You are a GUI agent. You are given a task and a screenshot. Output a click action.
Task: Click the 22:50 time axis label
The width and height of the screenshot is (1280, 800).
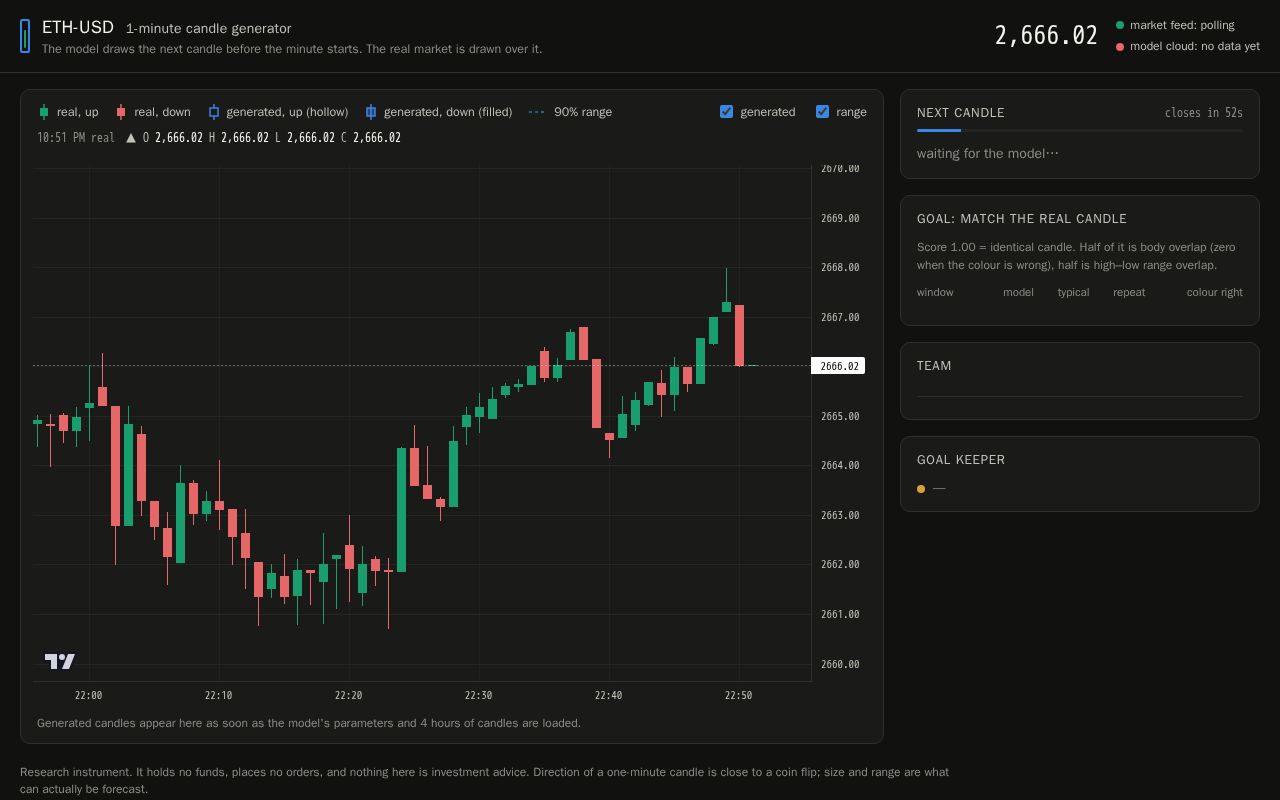tap(738, 695)
